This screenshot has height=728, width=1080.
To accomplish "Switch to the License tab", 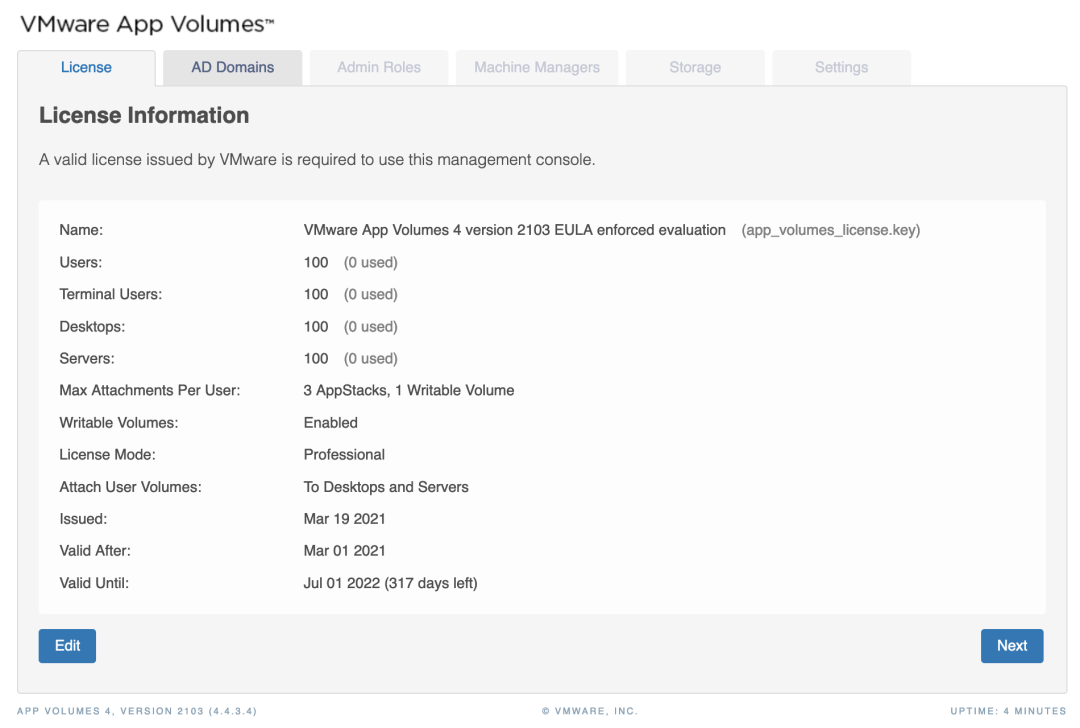I will (x=86, y=68).
